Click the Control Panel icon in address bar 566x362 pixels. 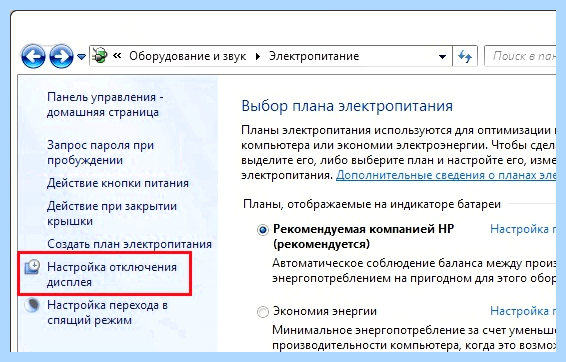100,56
